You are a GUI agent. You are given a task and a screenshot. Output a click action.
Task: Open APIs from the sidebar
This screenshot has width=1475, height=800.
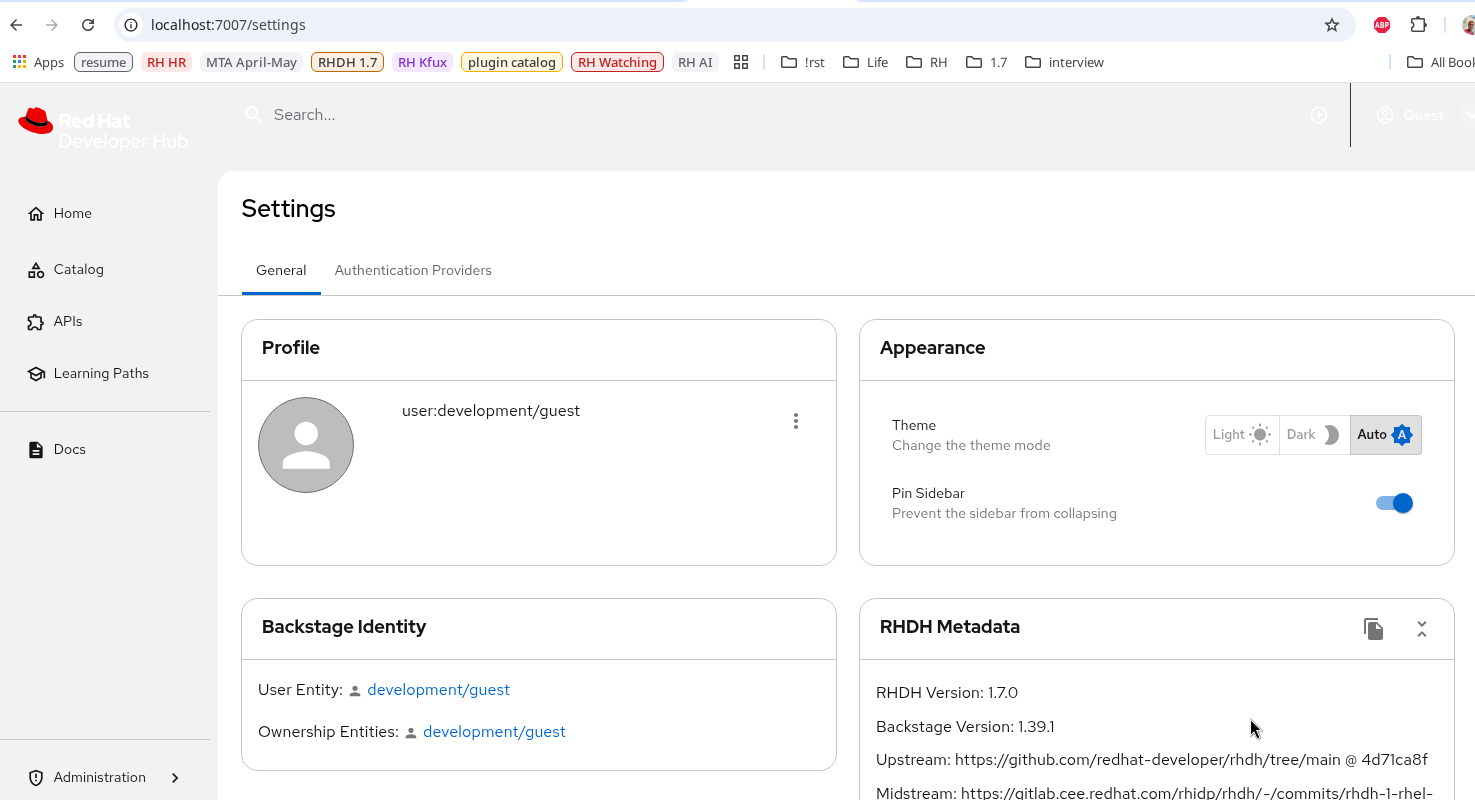[68, 321]
